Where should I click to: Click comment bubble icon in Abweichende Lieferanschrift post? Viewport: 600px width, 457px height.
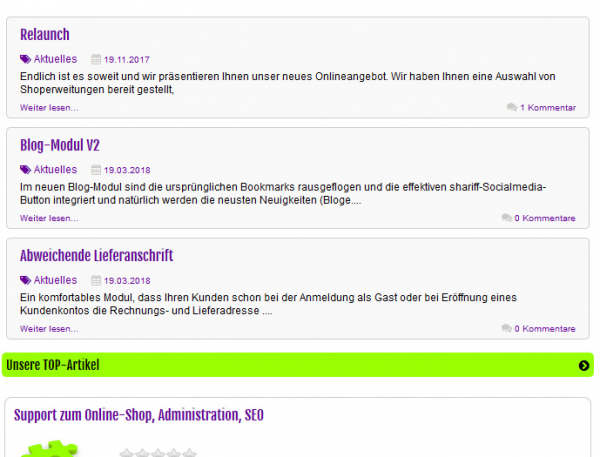507,328
